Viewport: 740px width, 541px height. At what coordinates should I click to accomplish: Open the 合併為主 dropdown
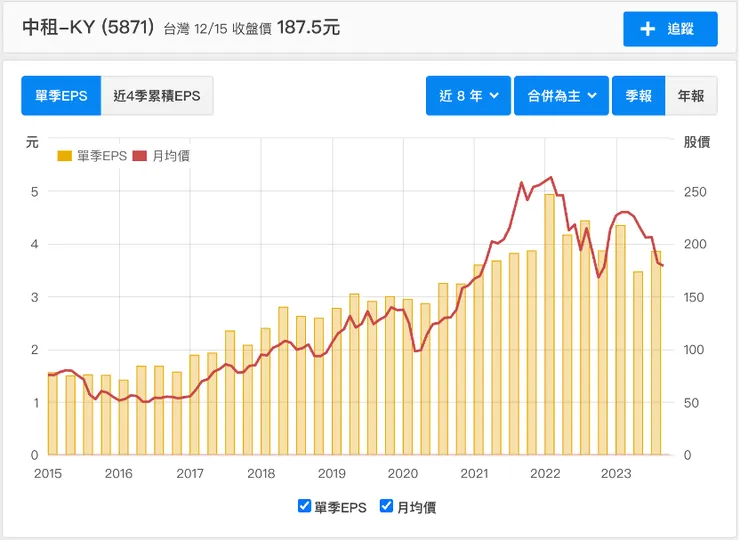point(561,96)
